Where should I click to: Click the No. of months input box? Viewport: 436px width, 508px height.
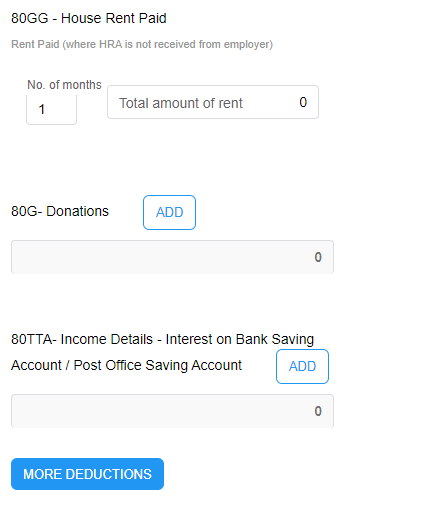[x=51, y=109]
